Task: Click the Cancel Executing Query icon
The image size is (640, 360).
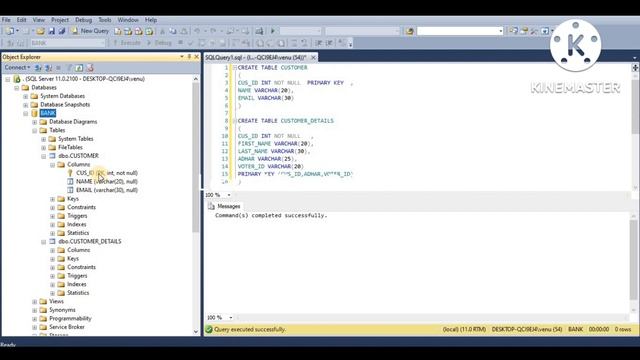Action: click(180, 43)
